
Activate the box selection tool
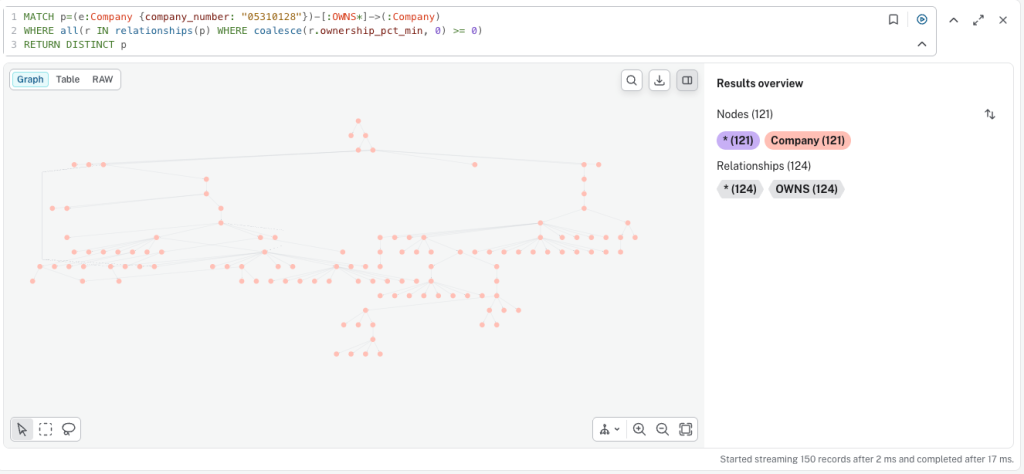pyautogui.click(x=46, y=429)
